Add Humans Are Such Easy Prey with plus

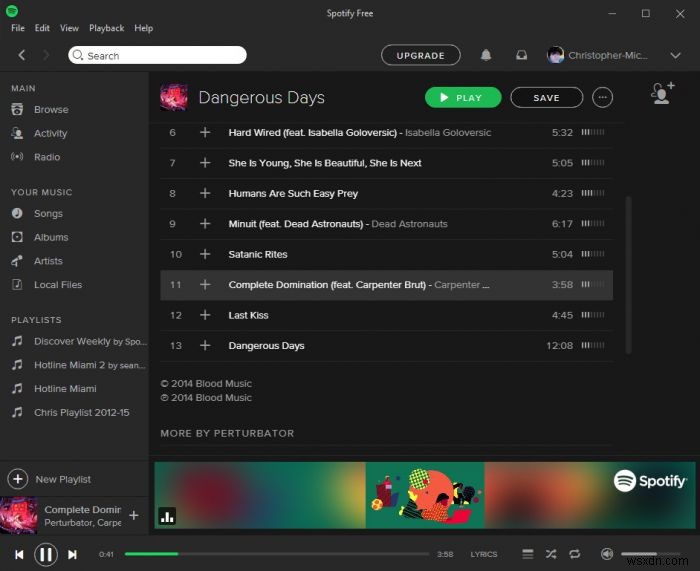205,193
